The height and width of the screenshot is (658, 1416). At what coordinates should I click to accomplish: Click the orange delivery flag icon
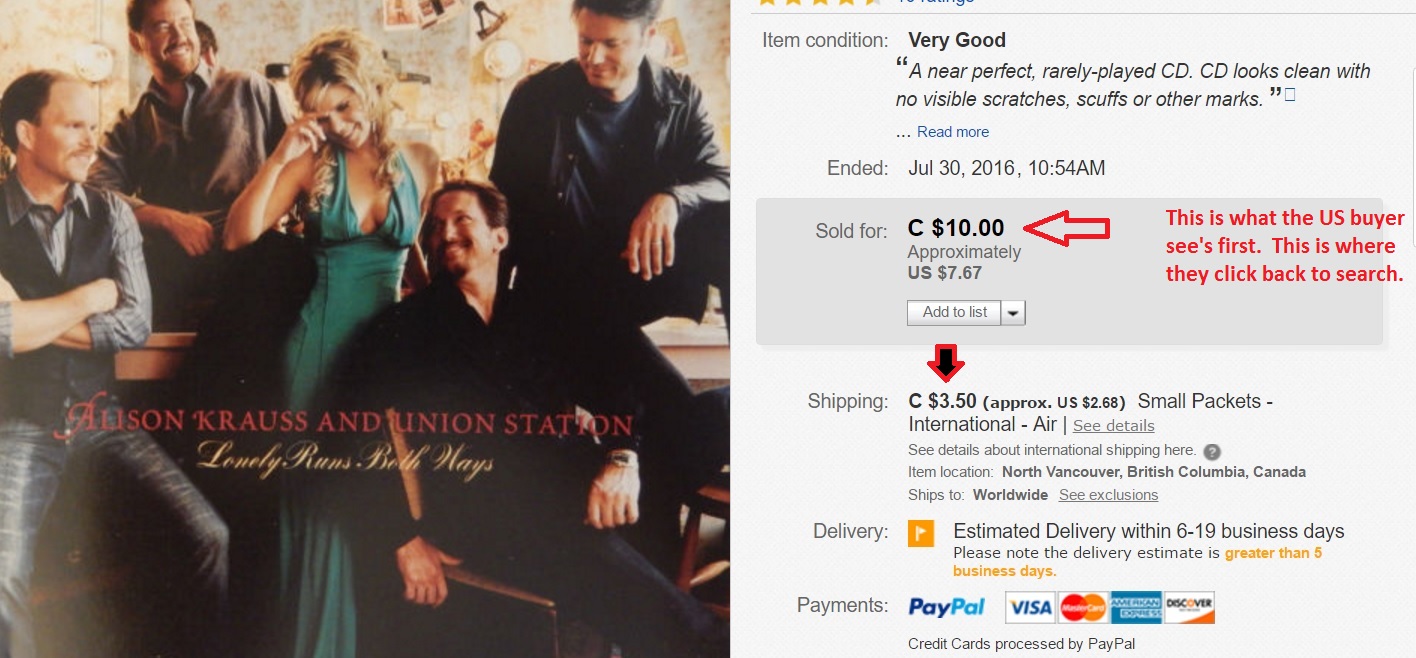click(921, 533)
